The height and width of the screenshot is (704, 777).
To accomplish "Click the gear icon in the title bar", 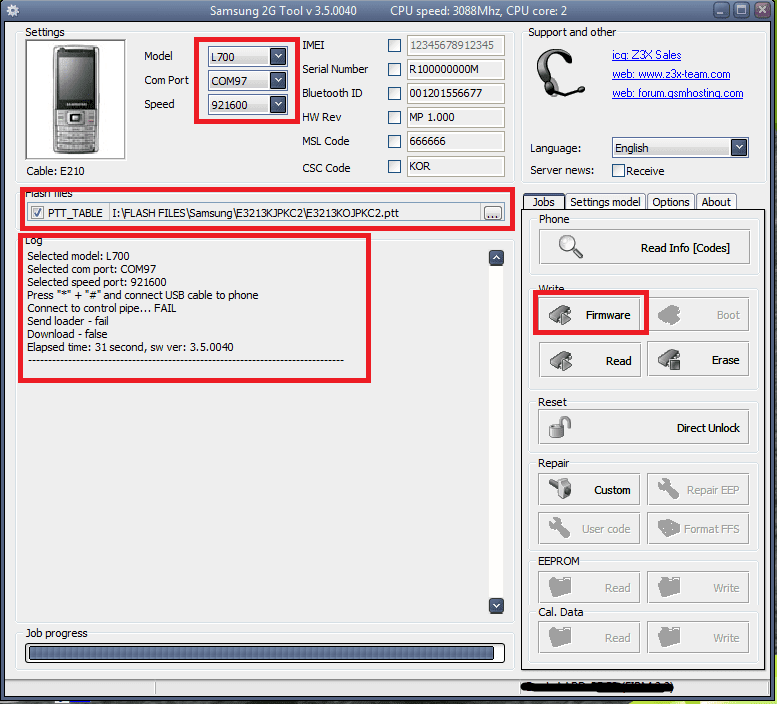I will (x=12, y=10).
